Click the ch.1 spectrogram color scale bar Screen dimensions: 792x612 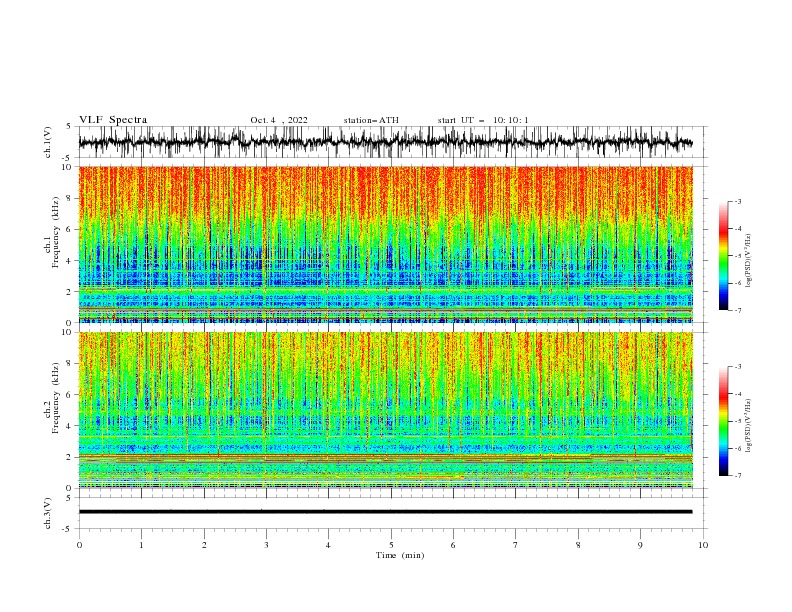[723, 256]
